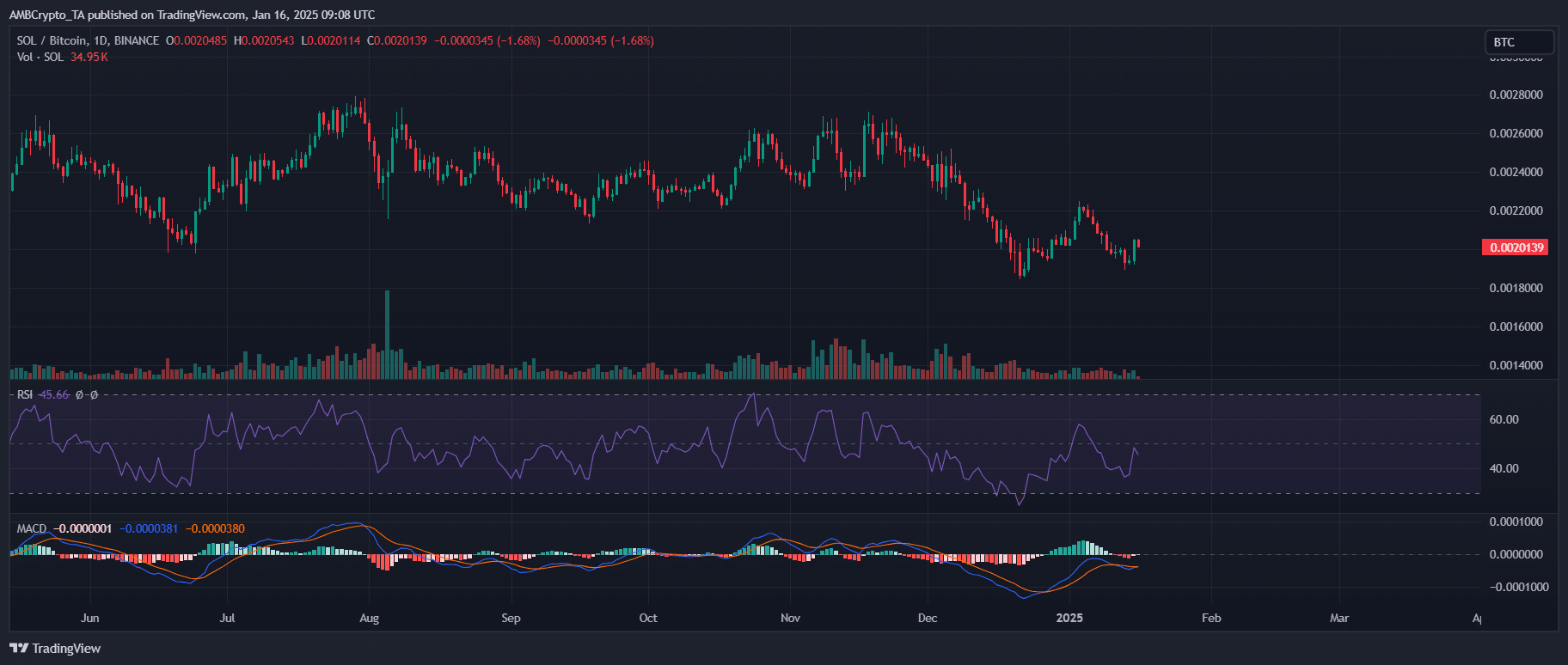Click the 2025 label on time axis
Image resolution: width=1568 pixels, height=665 pixels.
tap(1069, 618)
